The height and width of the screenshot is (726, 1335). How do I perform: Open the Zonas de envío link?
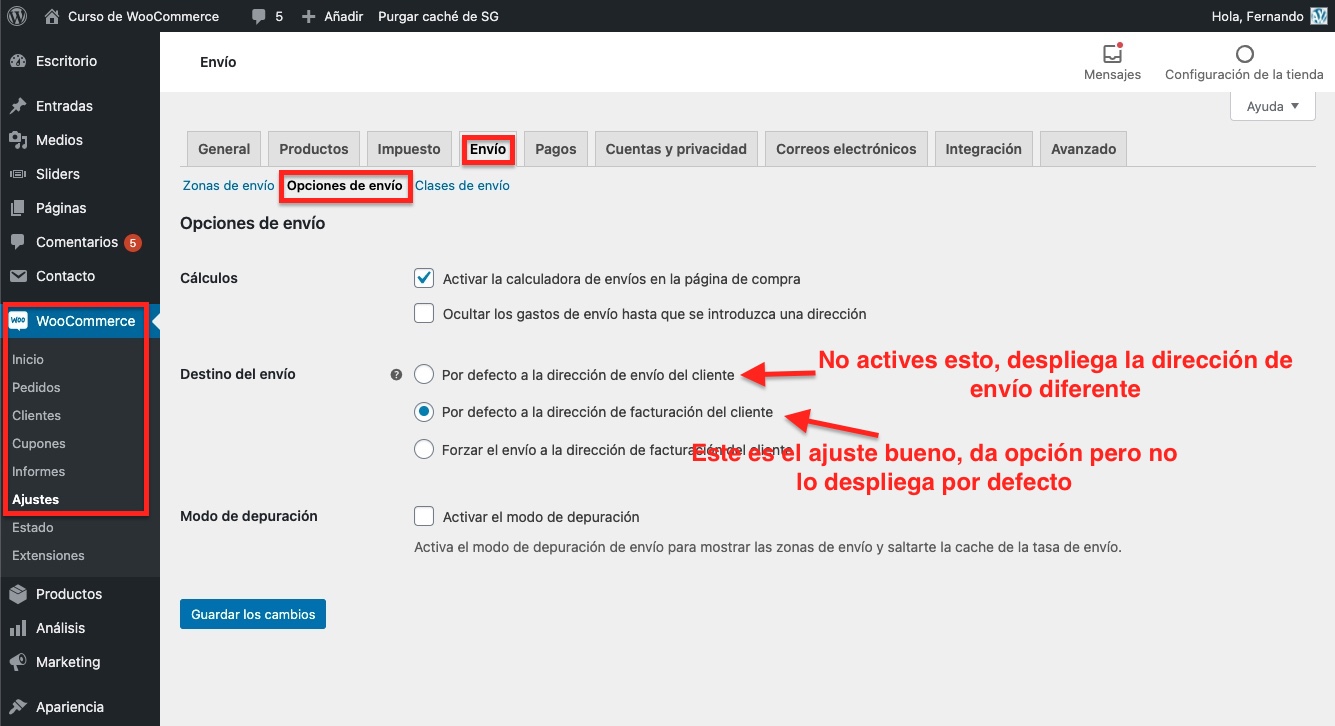click(x=228, y=185)
